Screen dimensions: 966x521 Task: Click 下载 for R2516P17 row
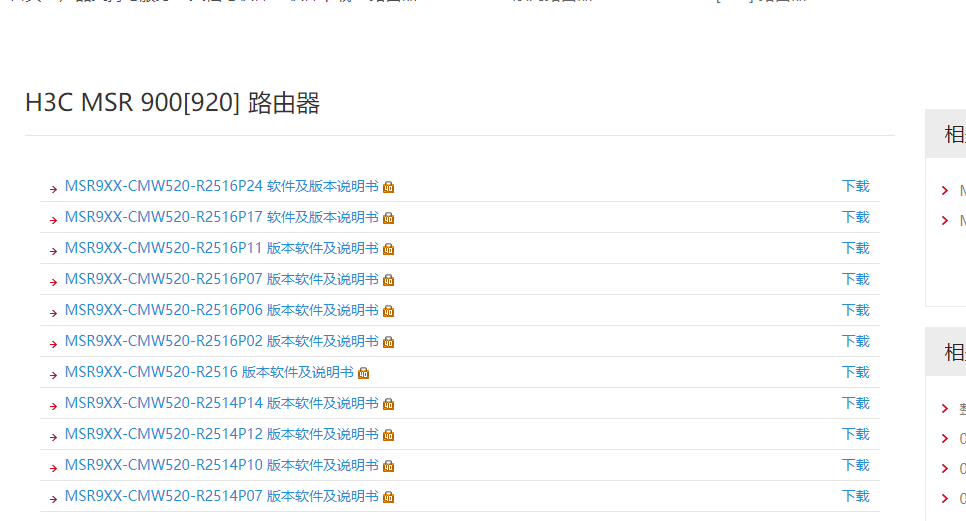pos(856,217)
